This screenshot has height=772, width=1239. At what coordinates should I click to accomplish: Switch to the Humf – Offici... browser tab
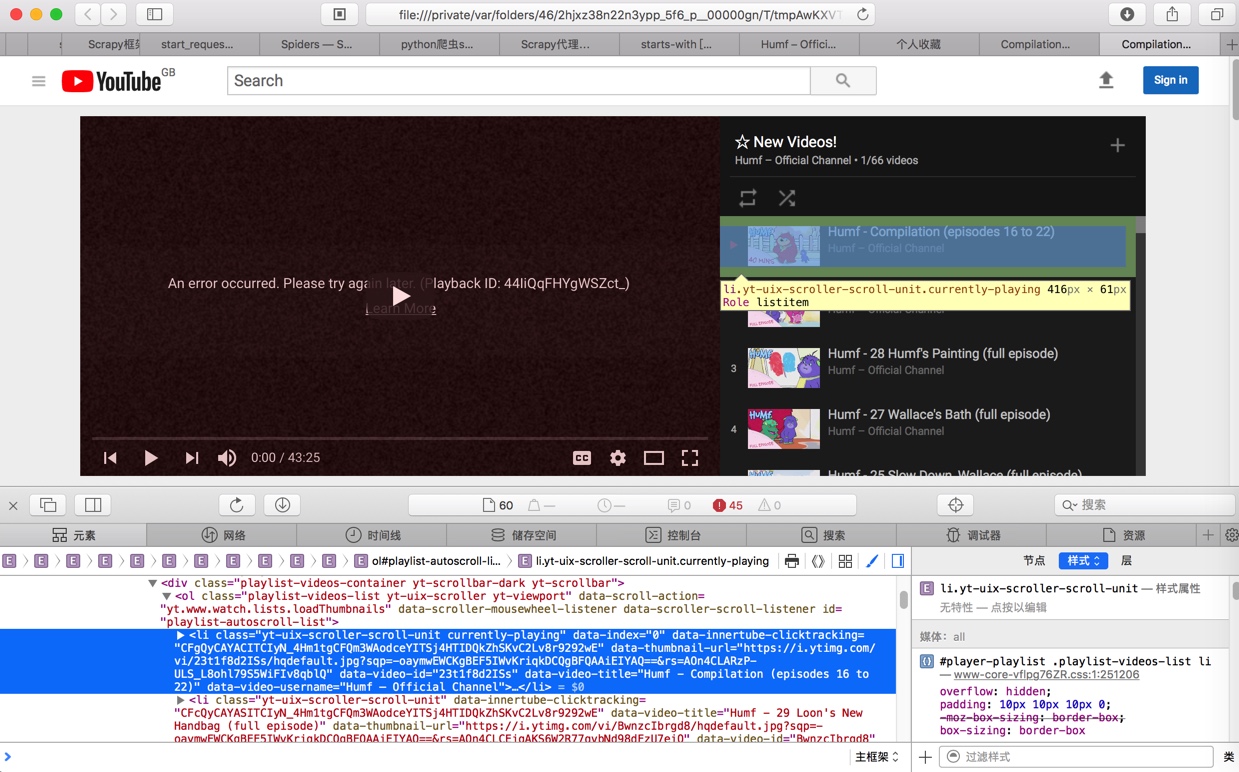798,44
